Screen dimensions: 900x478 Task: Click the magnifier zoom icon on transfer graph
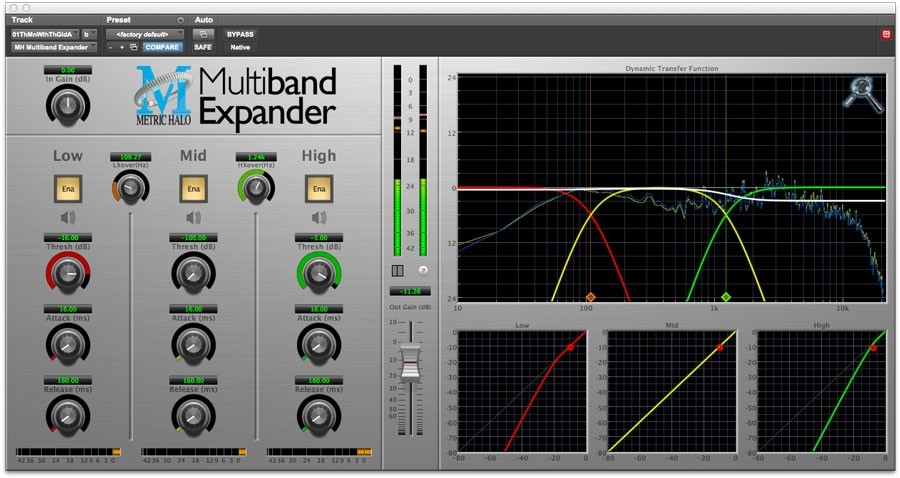863,94
